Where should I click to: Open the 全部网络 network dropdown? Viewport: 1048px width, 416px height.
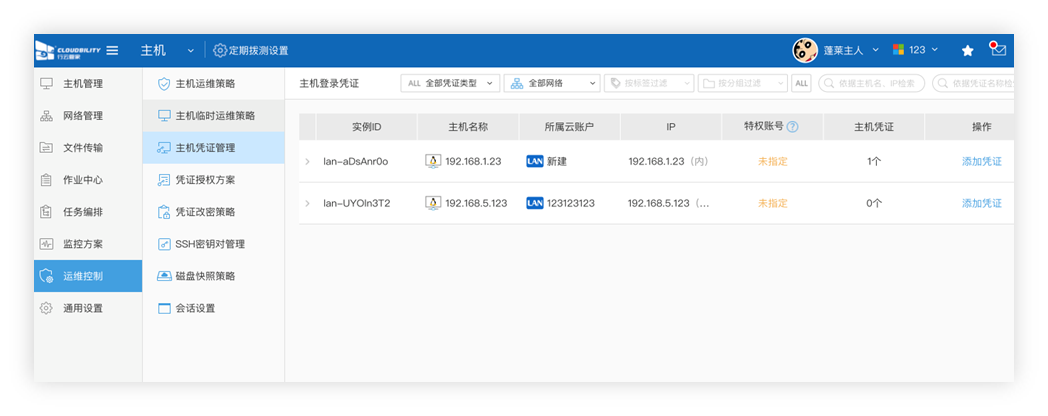[x=551, y=84]
